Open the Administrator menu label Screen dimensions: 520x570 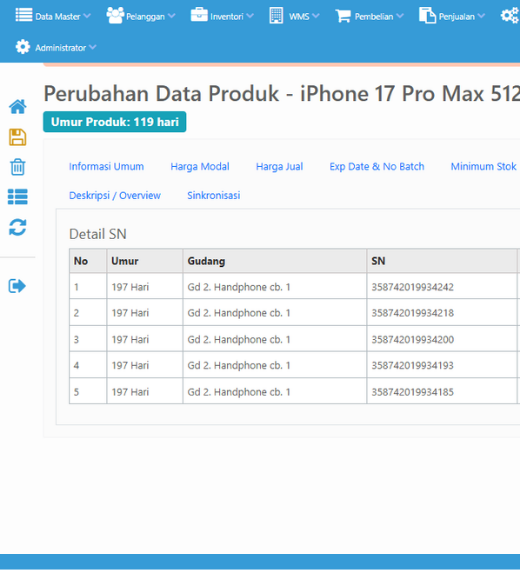(x=60, y=48)
